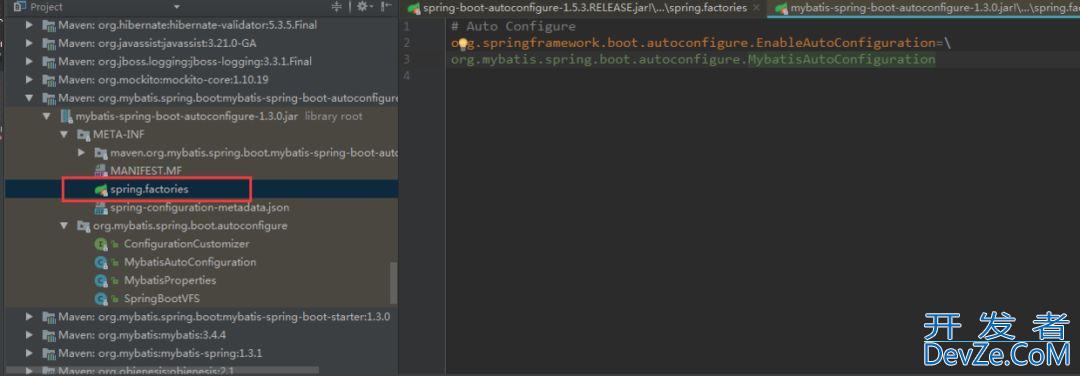The image size is (1080, 376).
Task: Expand maven.org.mybatis.spring.boot folder
Action: pos(81,152)
